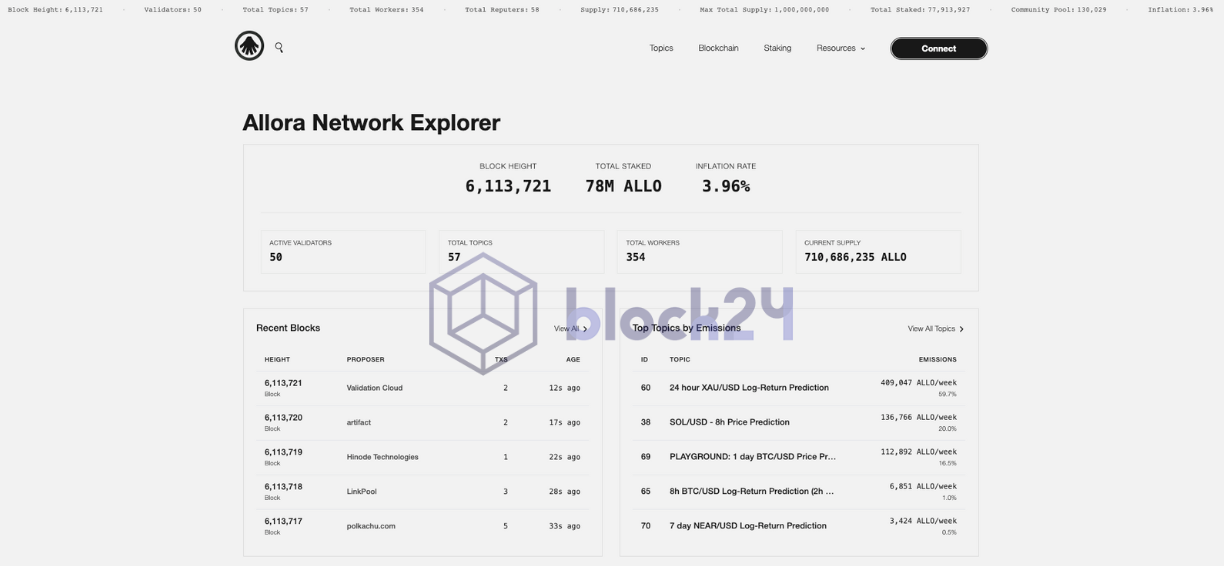Expand the Resources dropdown menu
The image size is (1224, 566).
840,48
